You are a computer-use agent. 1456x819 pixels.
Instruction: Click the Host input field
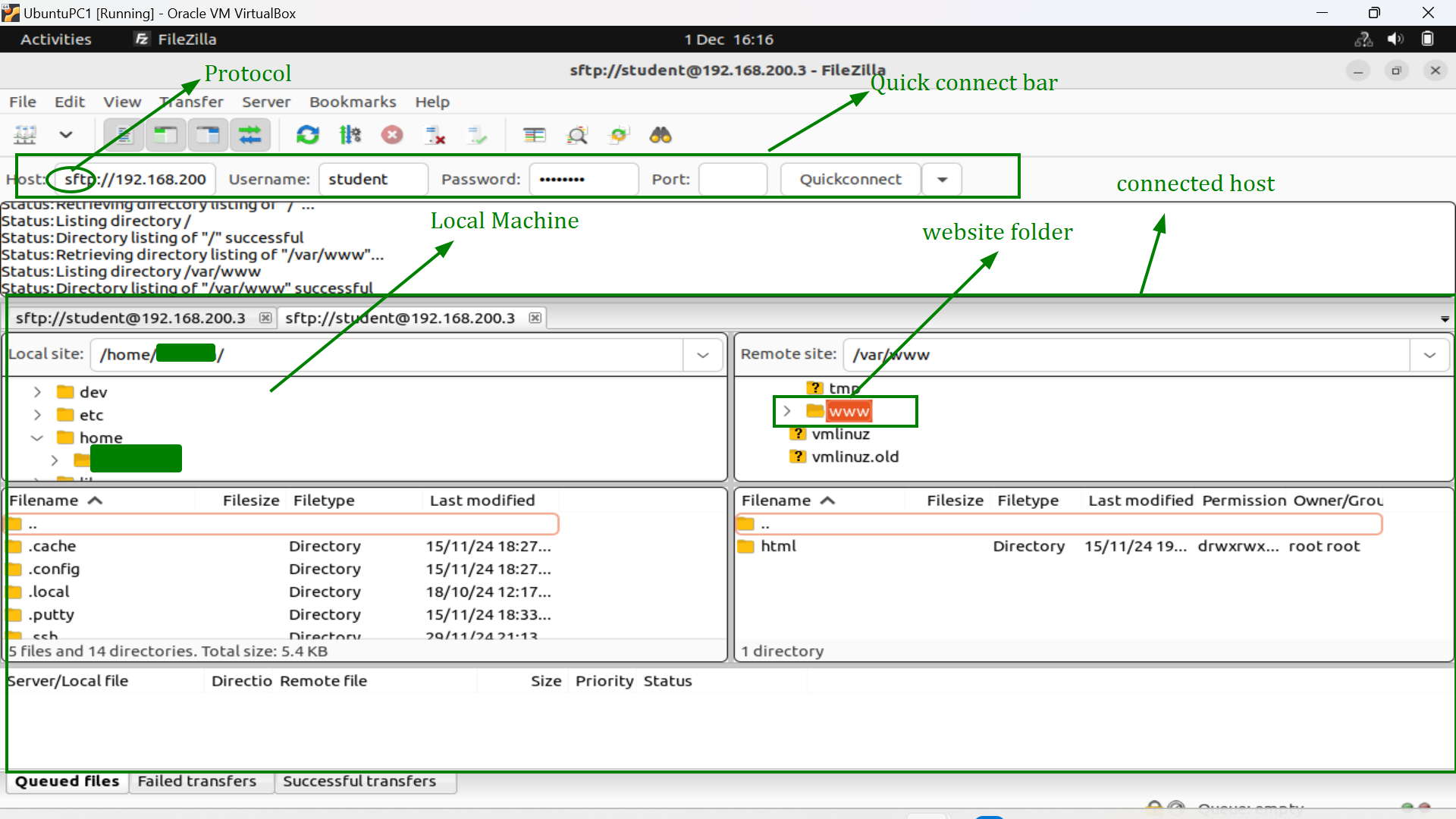(x=135, y=179)
